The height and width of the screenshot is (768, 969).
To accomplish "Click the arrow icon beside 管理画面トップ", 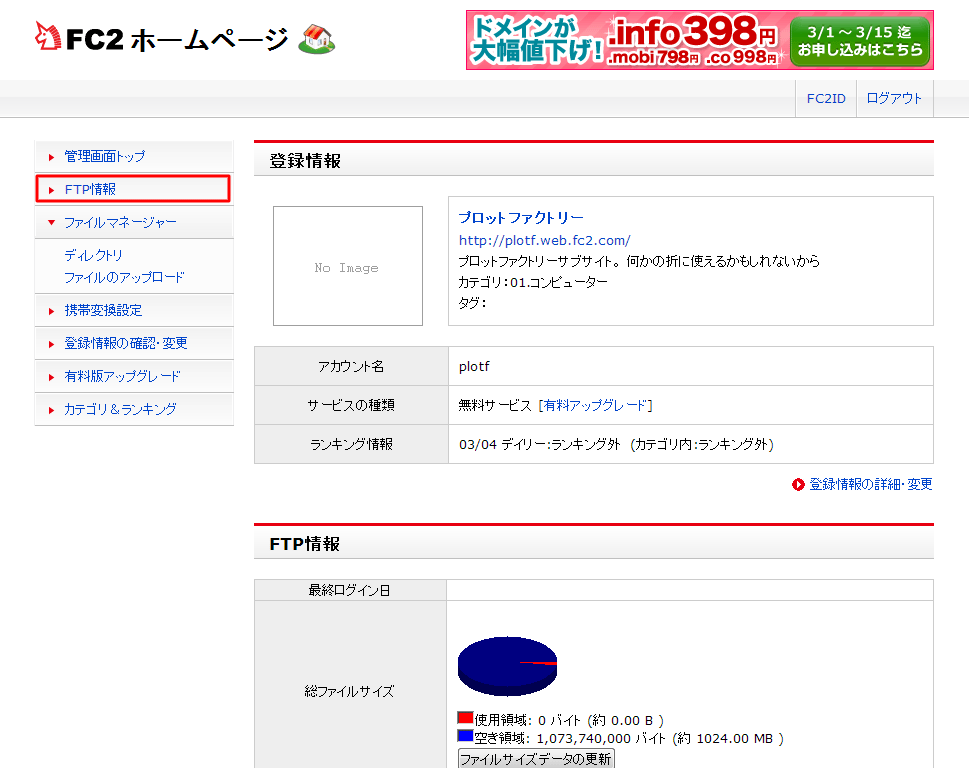I will pos(51,158).
